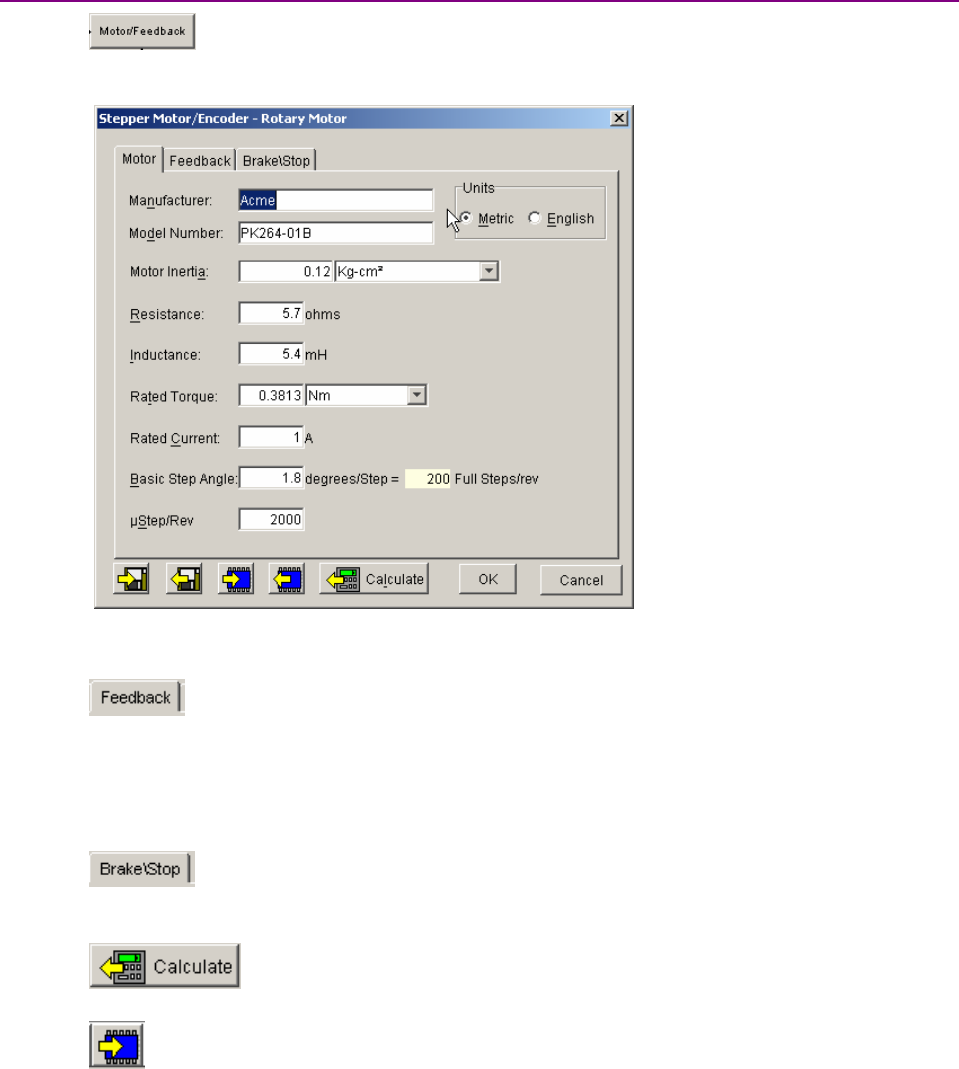Cancel the Stepper Motor dialog
959x1069 pixels.
tap(581, 580)
